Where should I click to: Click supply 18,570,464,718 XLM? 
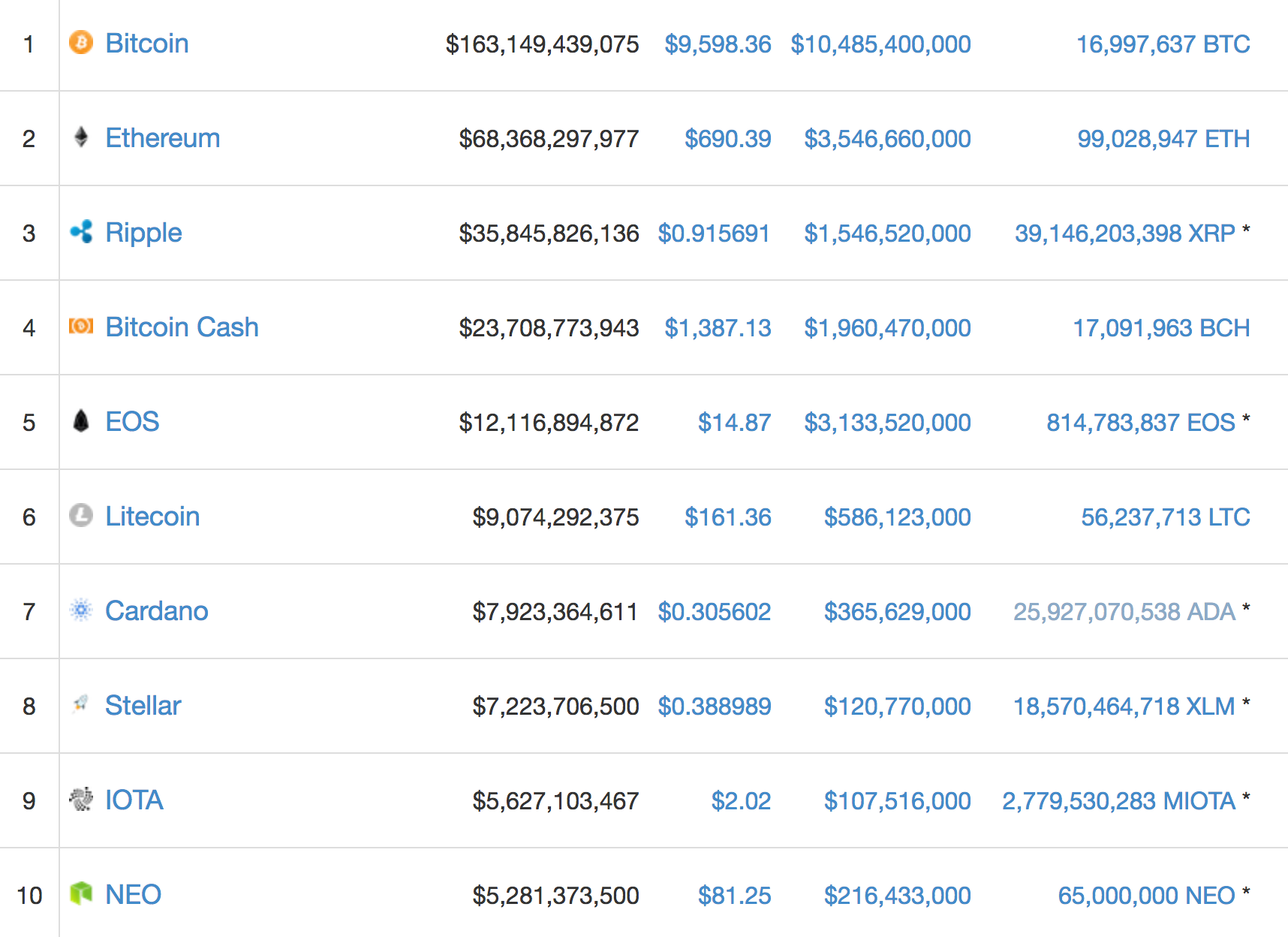(1124, 707)
